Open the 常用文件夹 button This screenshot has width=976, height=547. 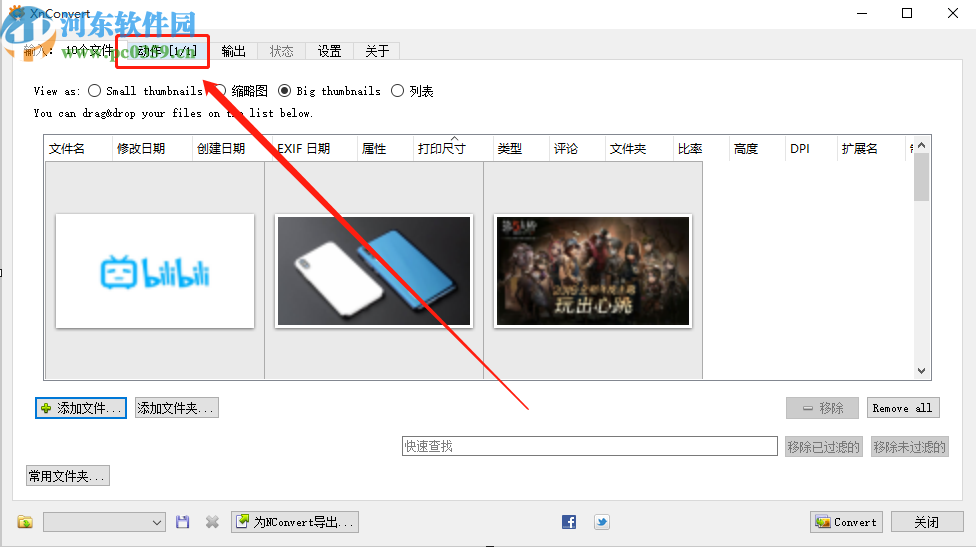click(x=68, y=476)
